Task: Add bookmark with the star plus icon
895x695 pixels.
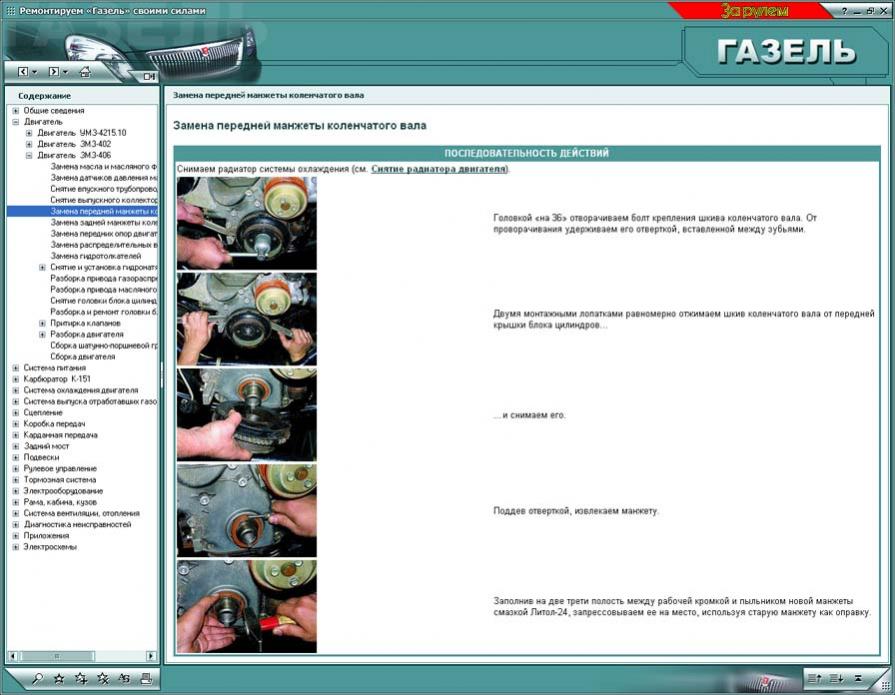Action: [80, 678]
